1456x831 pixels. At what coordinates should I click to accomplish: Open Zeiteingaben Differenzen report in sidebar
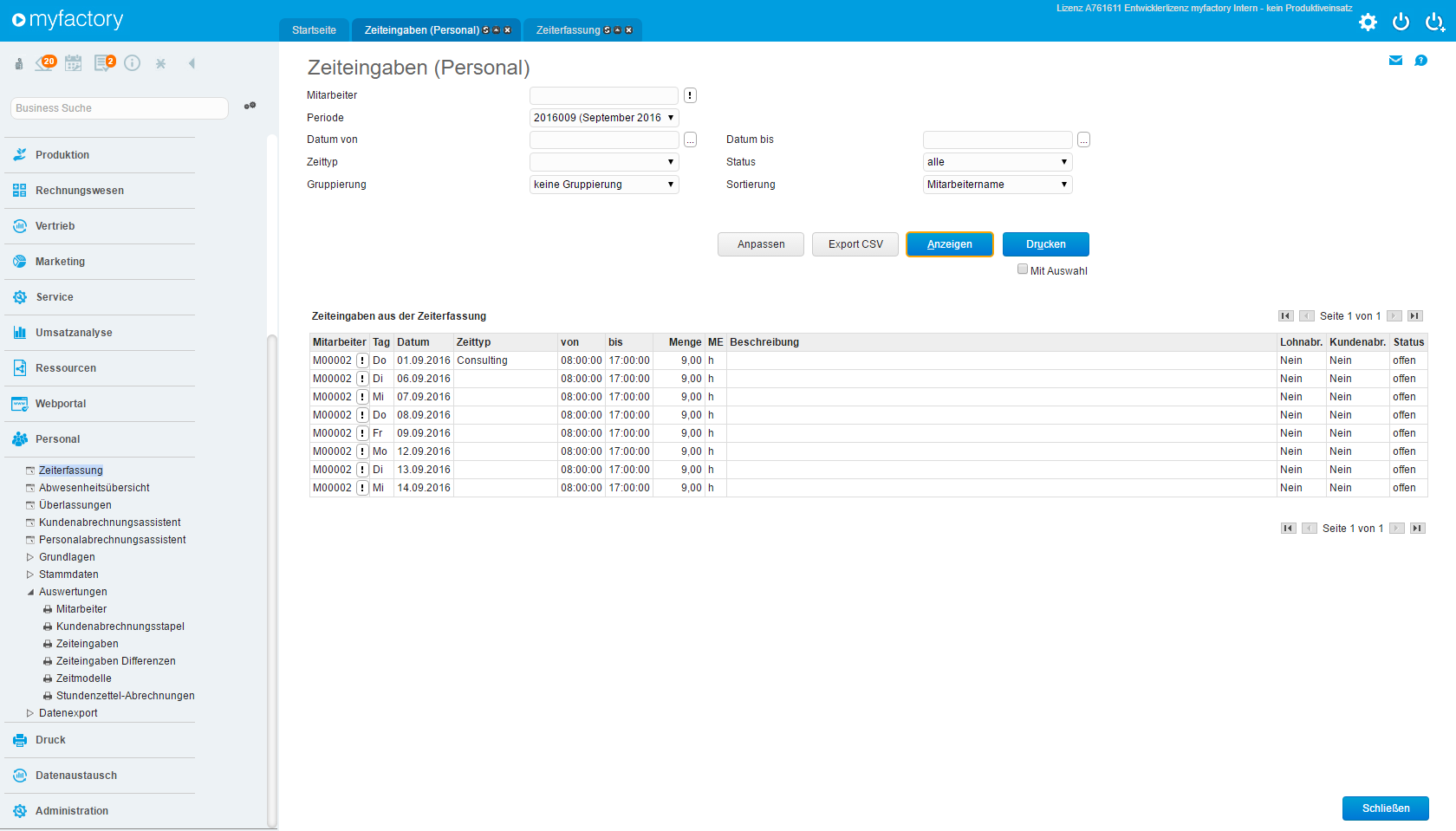tap(115, 661)
